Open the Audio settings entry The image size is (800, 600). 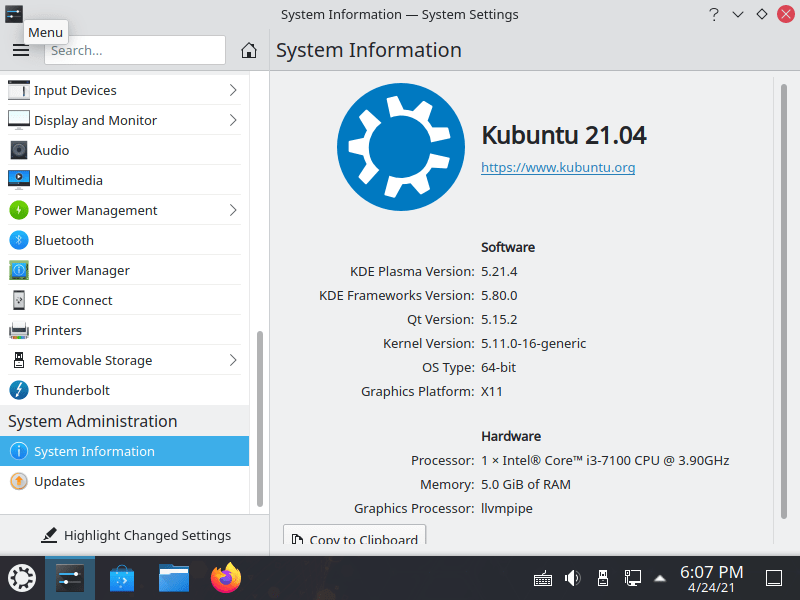point(124,150)
